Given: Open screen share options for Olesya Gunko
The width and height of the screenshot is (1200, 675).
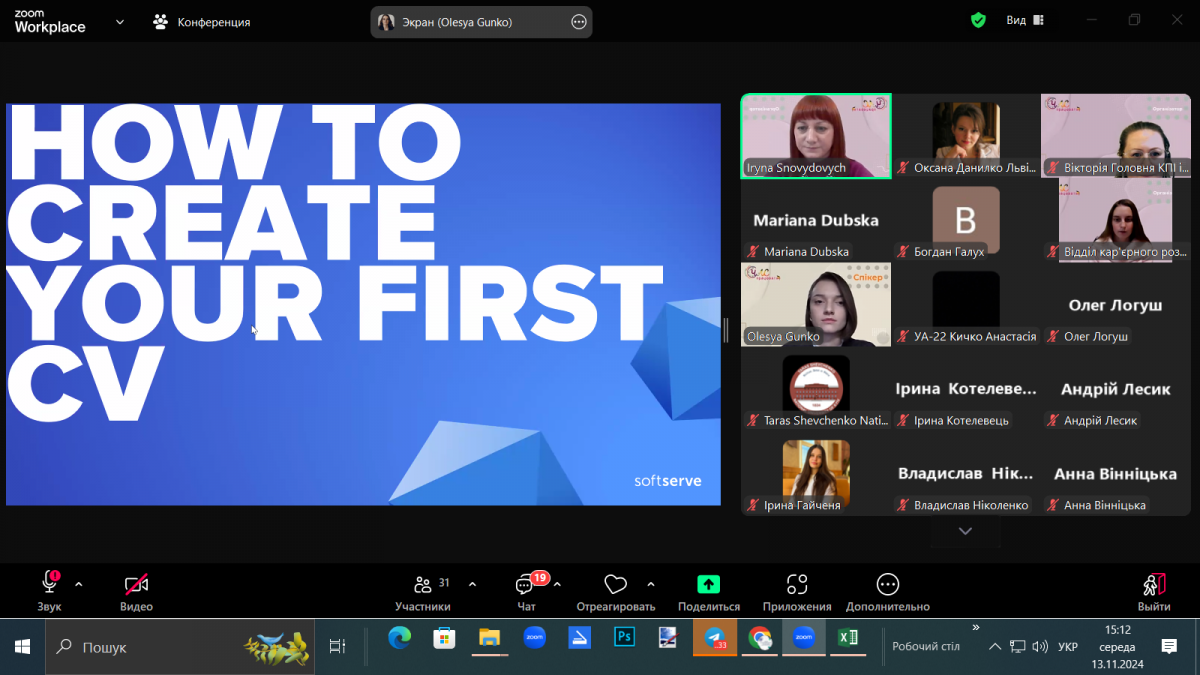Looking at the screenshot, I should (x=578, y=22).
